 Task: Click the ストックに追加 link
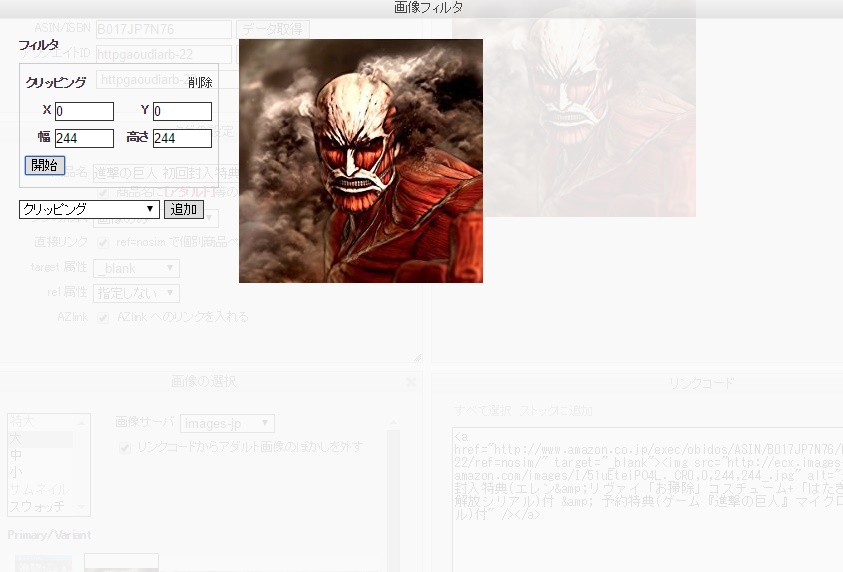(556, 411)
